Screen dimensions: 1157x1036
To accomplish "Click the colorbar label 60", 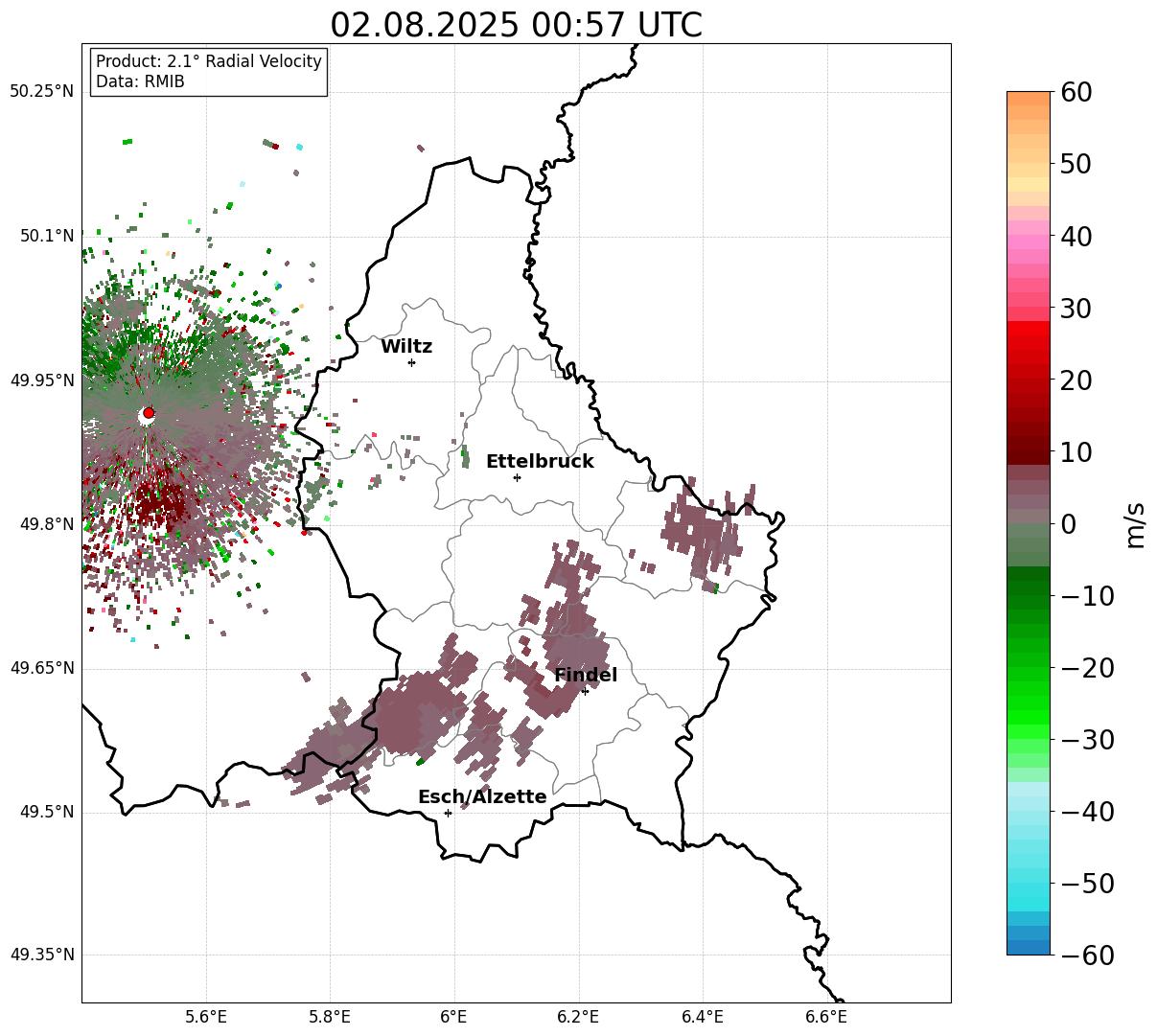I will coord(1076,92).
